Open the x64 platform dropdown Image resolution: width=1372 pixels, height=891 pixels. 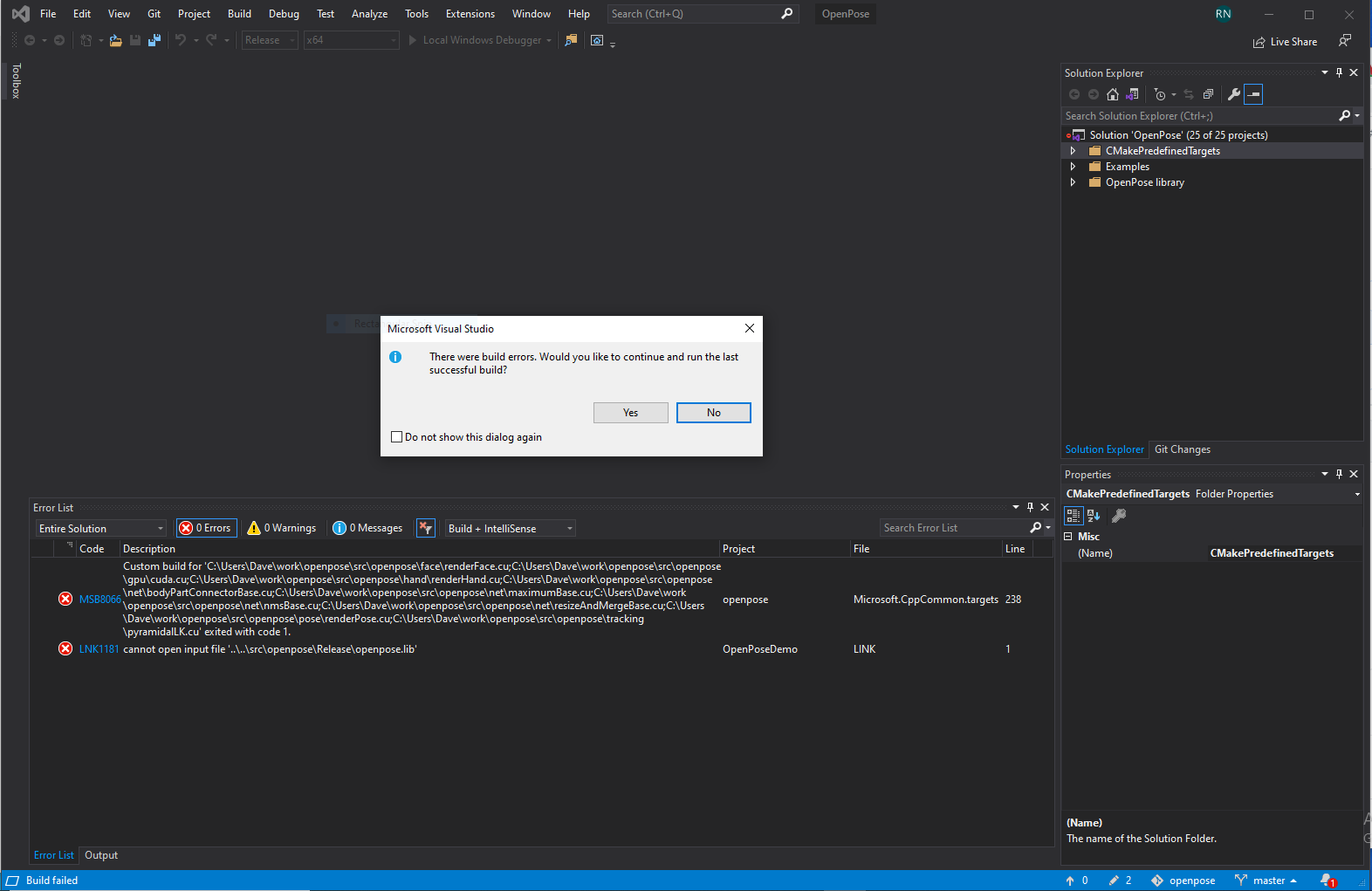351,40
